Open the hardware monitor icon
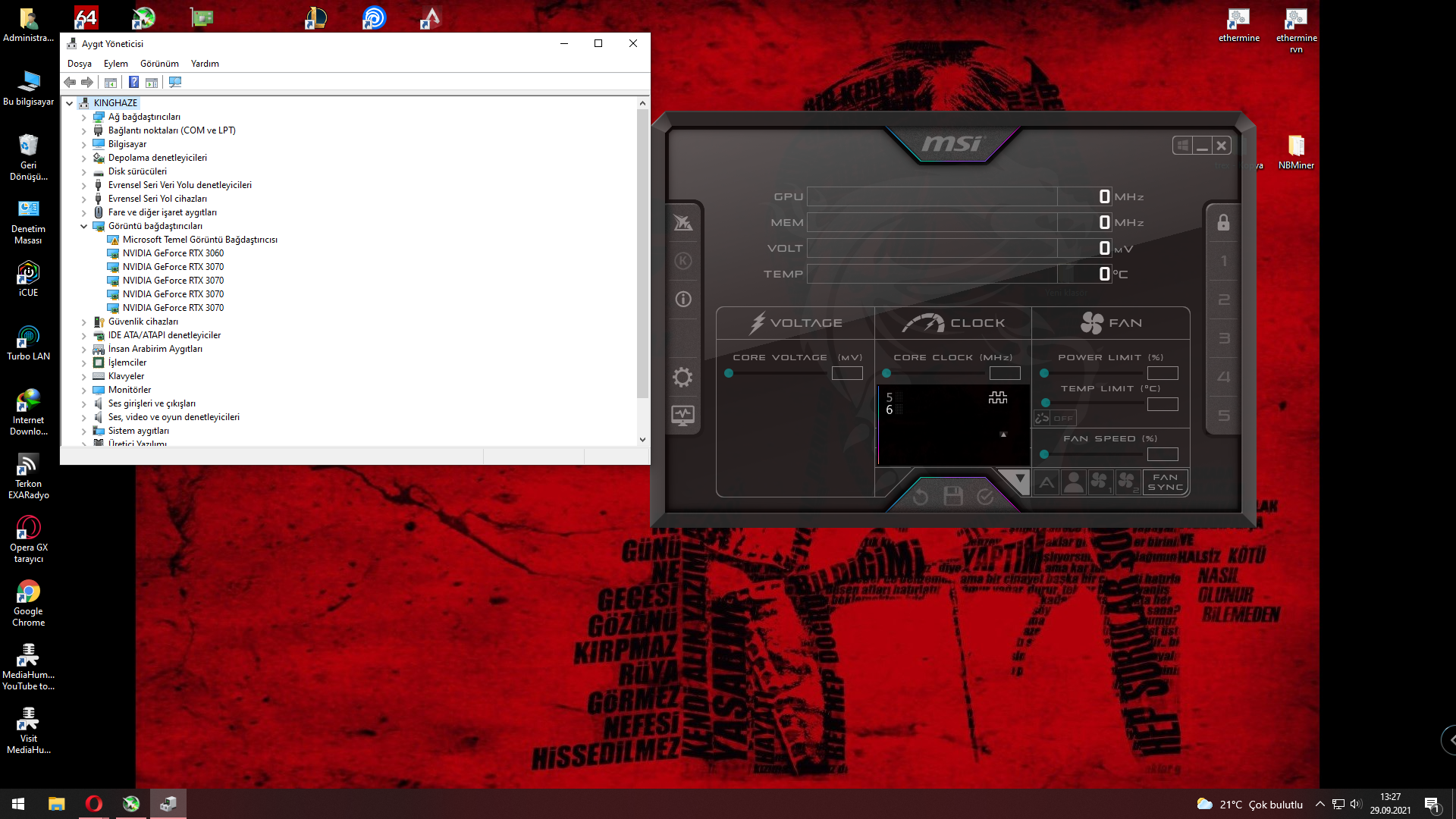Image resolution: width=1456 pixels, height=819 pixels. pos(683,415)
